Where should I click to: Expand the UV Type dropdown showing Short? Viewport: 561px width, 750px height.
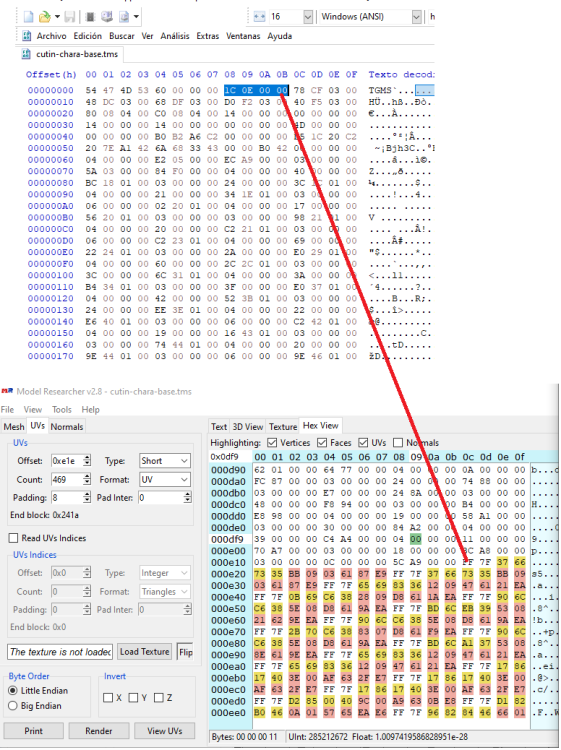[165, 461]
